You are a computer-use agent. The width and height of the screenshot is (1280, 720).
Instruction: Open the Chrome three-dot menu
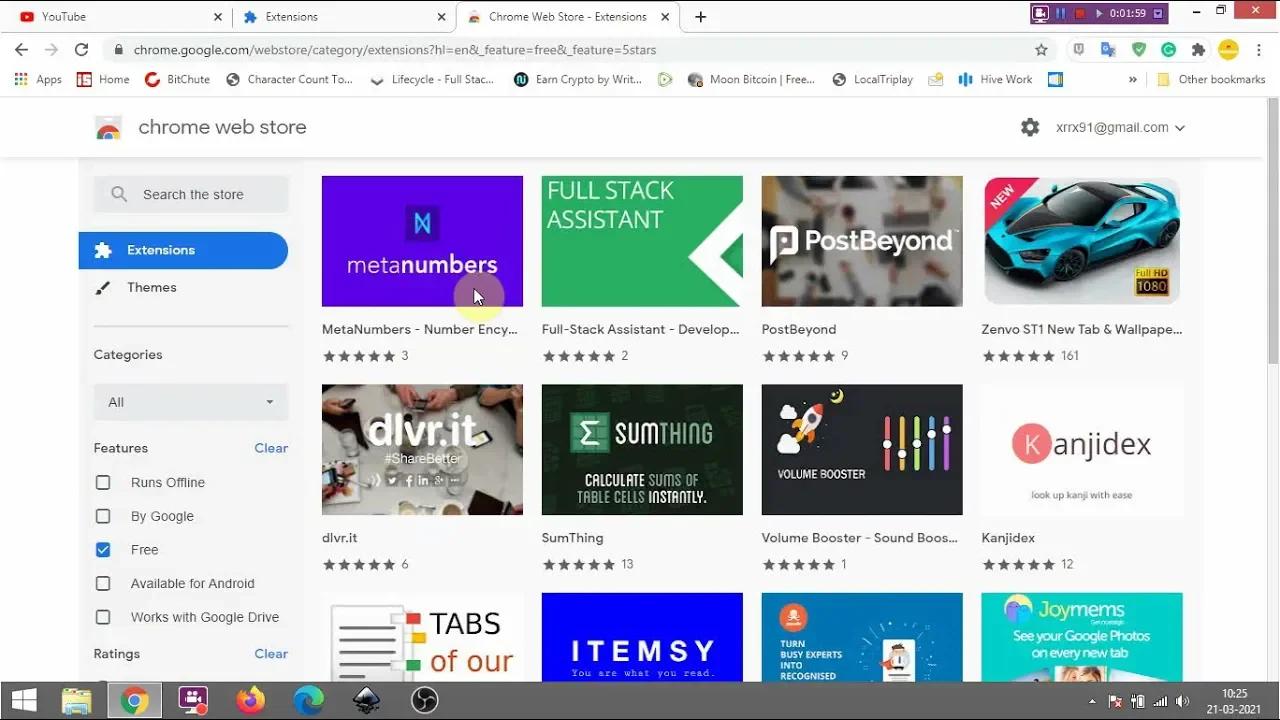tap(1259, 49)
